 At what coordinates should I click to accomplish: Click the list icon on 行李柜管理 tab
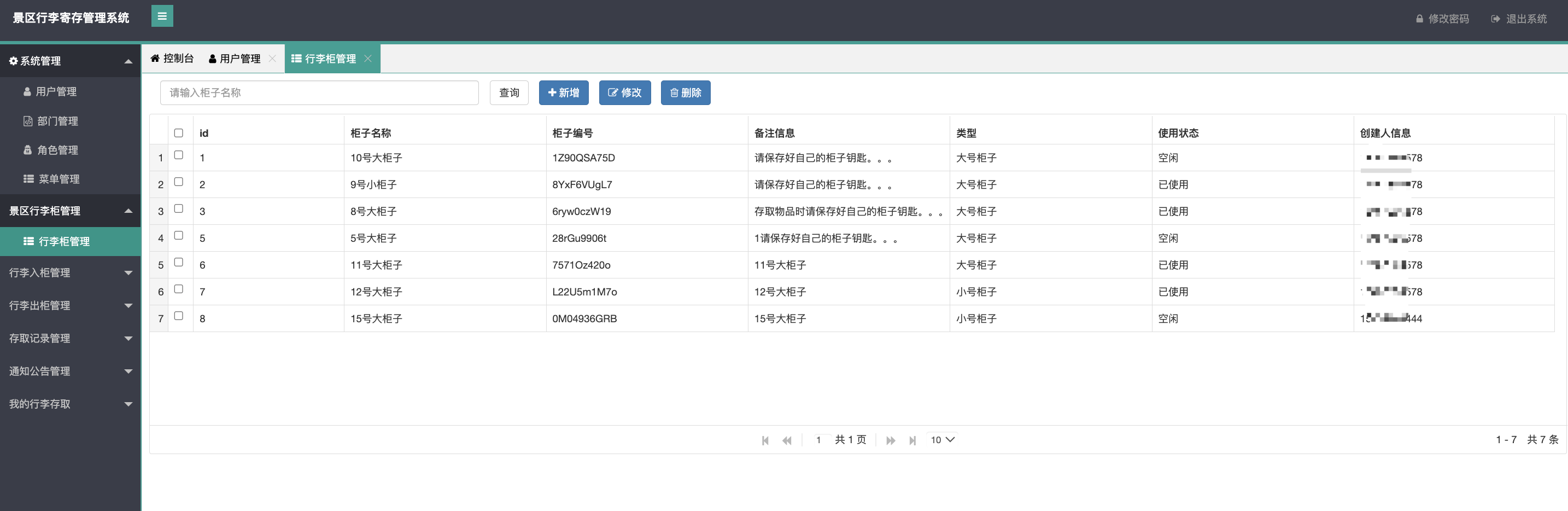(x=296, y=59)
